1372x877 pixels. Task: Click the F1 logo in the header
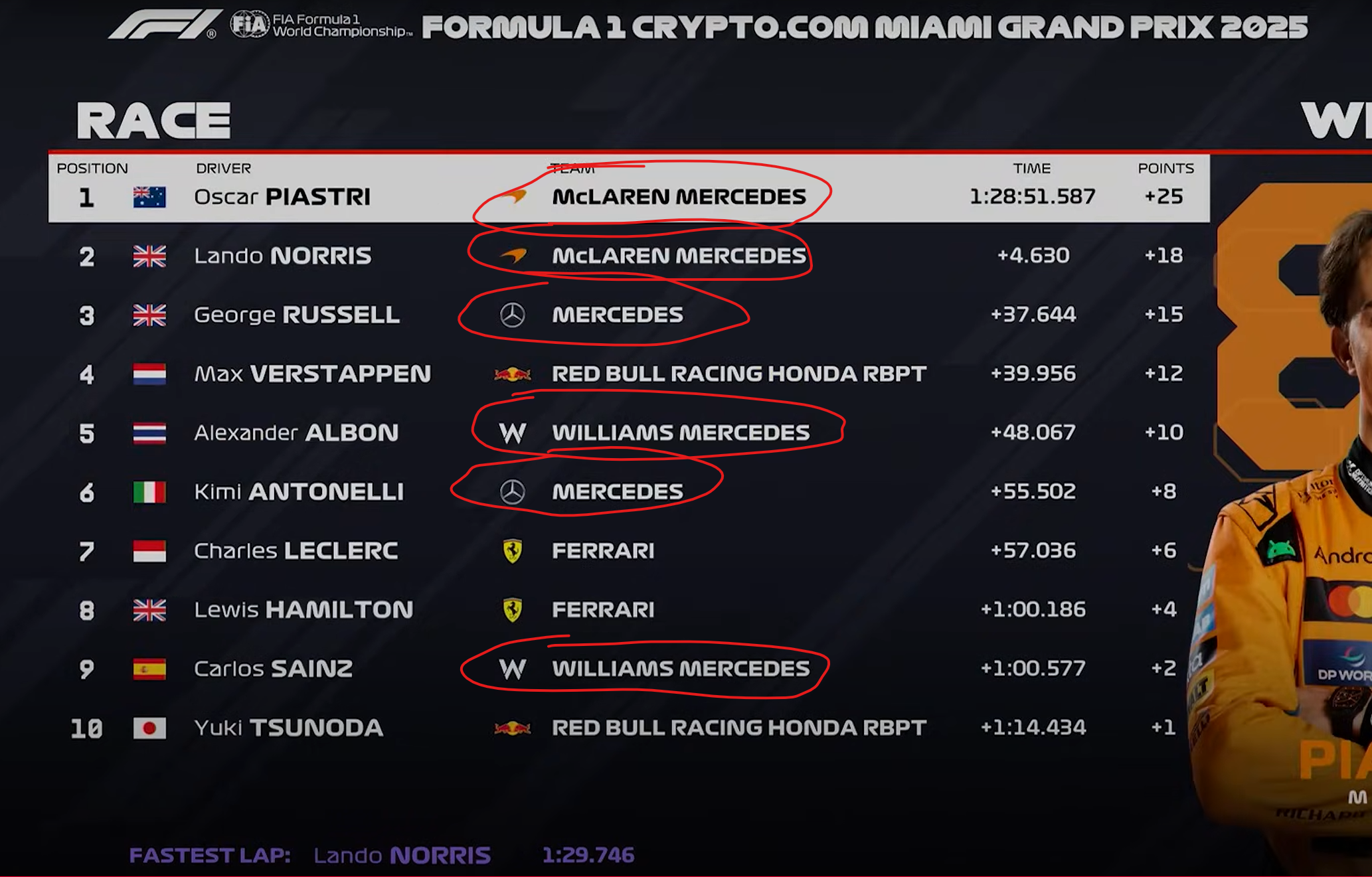[x=165, y=25]
